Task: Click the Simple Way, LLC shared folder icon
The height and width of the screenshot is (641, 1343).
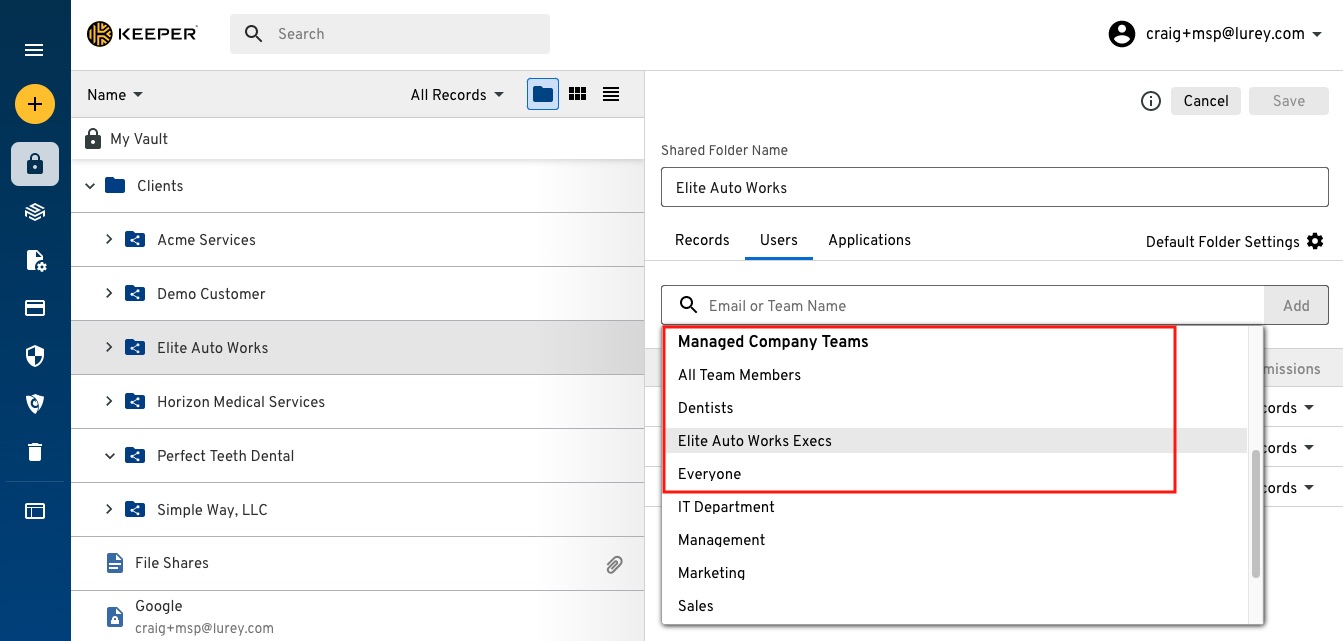Action: click(x=135, y=510)
